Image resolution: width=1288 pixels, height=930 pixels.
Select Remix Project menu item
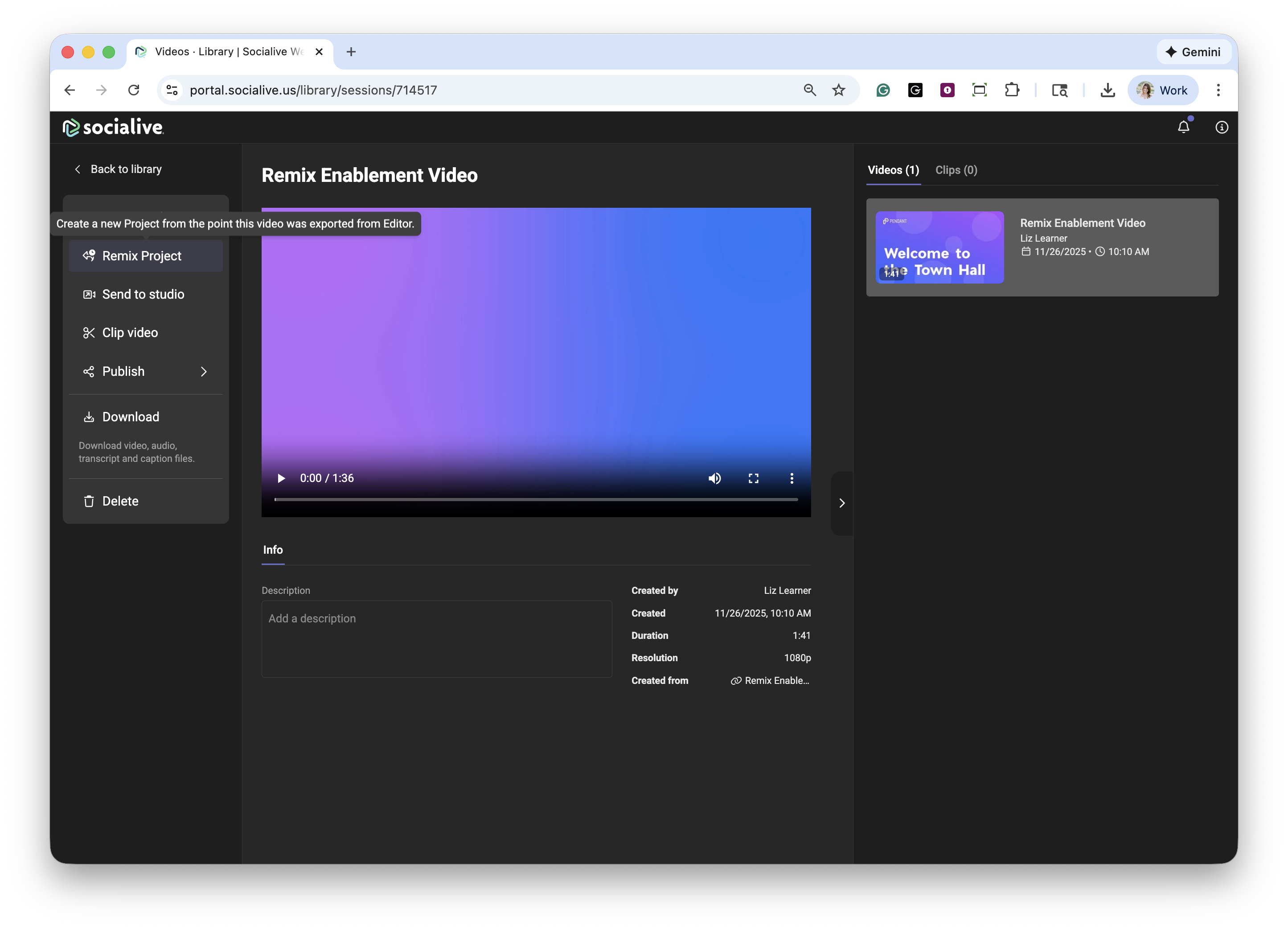[142, 255]
